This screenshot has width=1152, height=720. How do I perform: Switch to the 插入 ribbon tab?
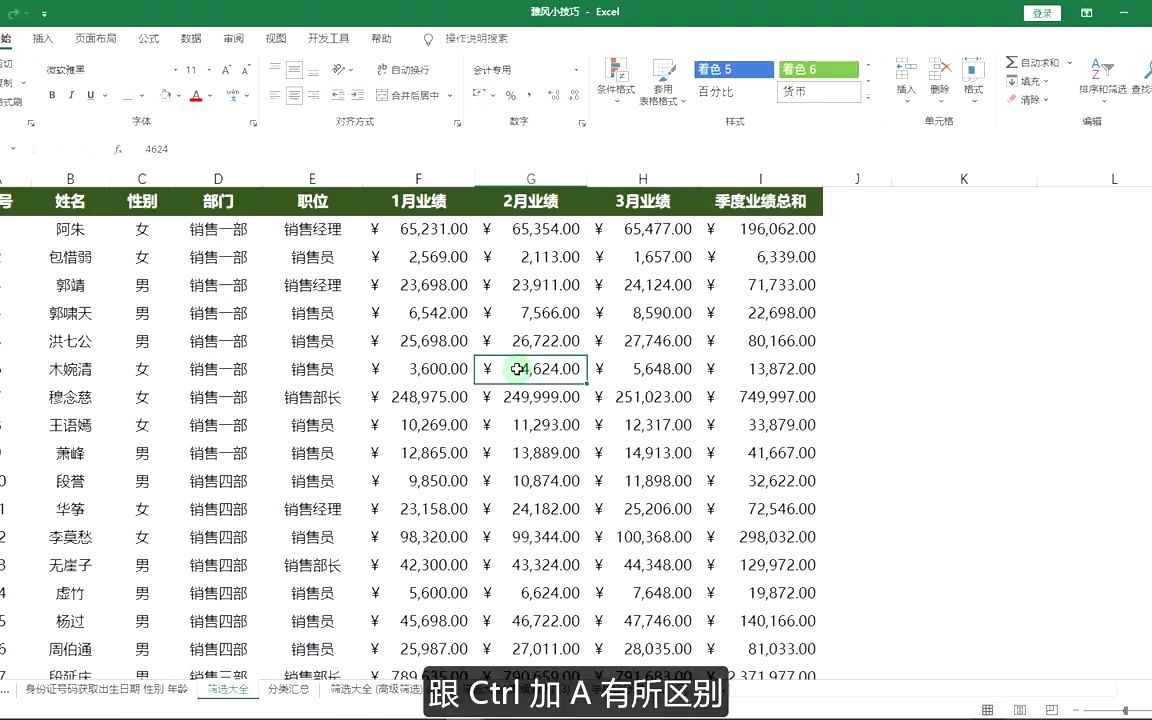43,38
